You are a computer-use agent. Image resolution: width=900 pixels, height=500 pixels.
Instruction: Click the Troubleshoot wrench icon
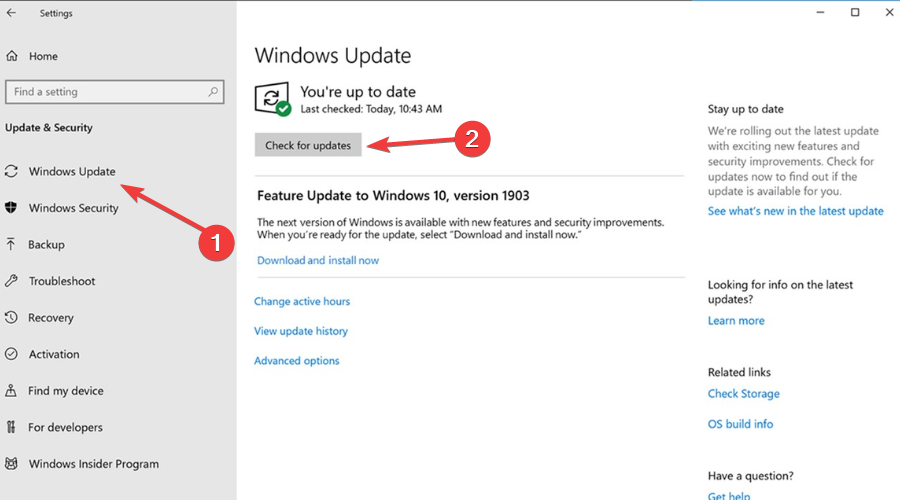tap(11, 281)
